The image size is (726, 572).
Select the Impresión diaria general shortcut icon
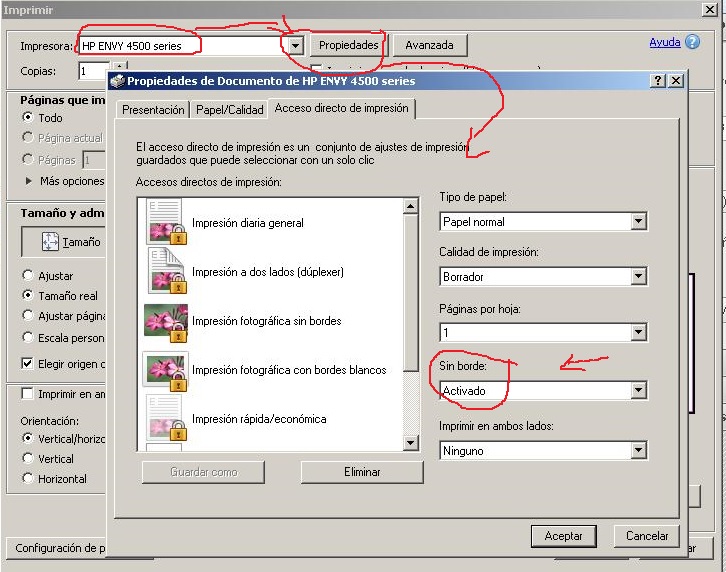click(165, 222)
